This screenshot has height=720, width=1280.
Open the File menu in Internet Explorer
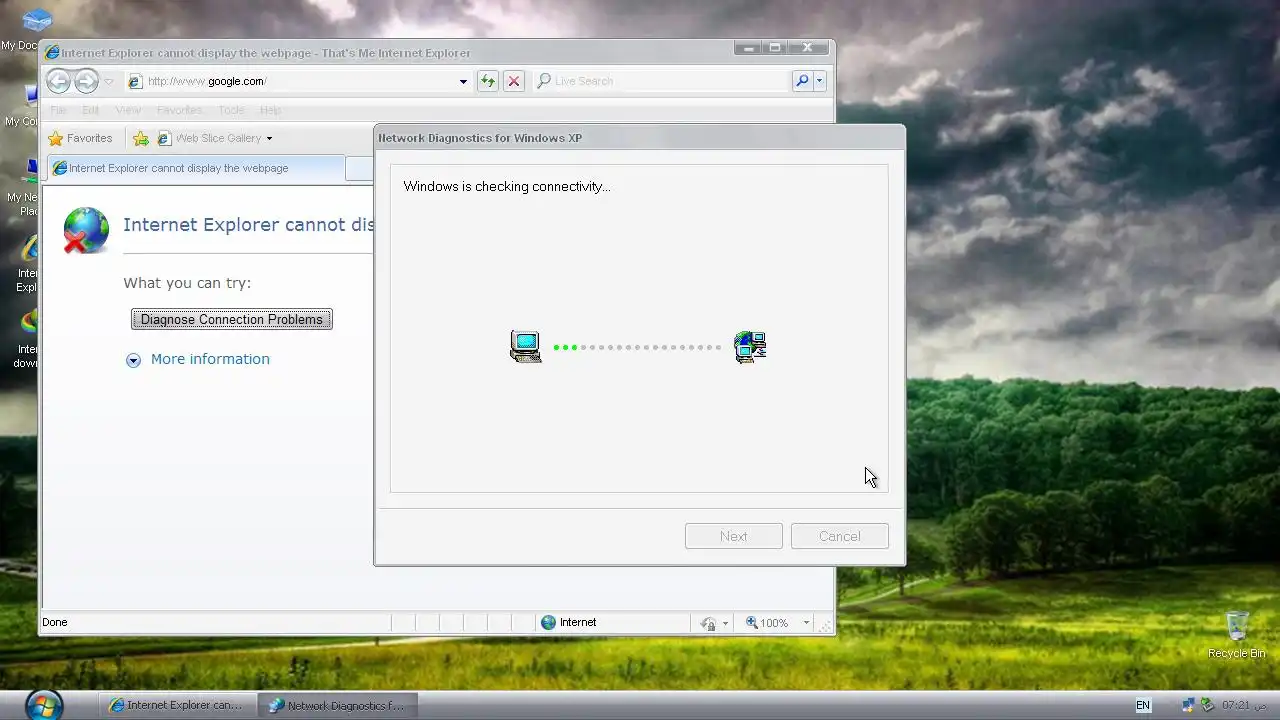59,110
